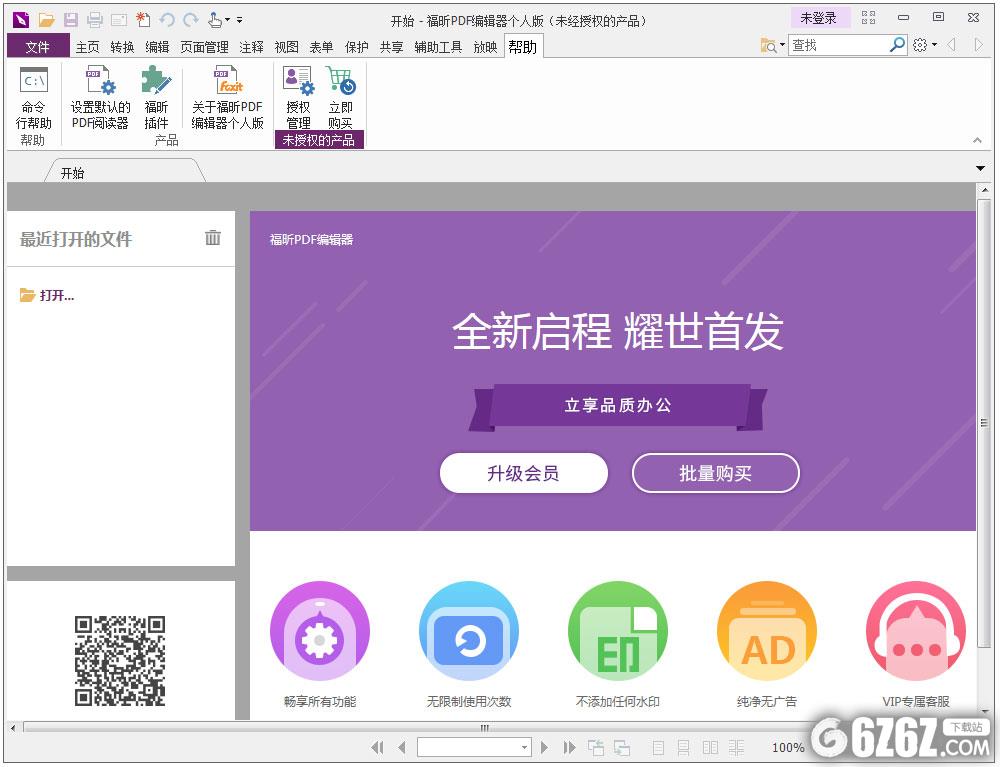The image size is (1000, 767).
Task: Open 授权管理 license management
Action: coord(298,98)
